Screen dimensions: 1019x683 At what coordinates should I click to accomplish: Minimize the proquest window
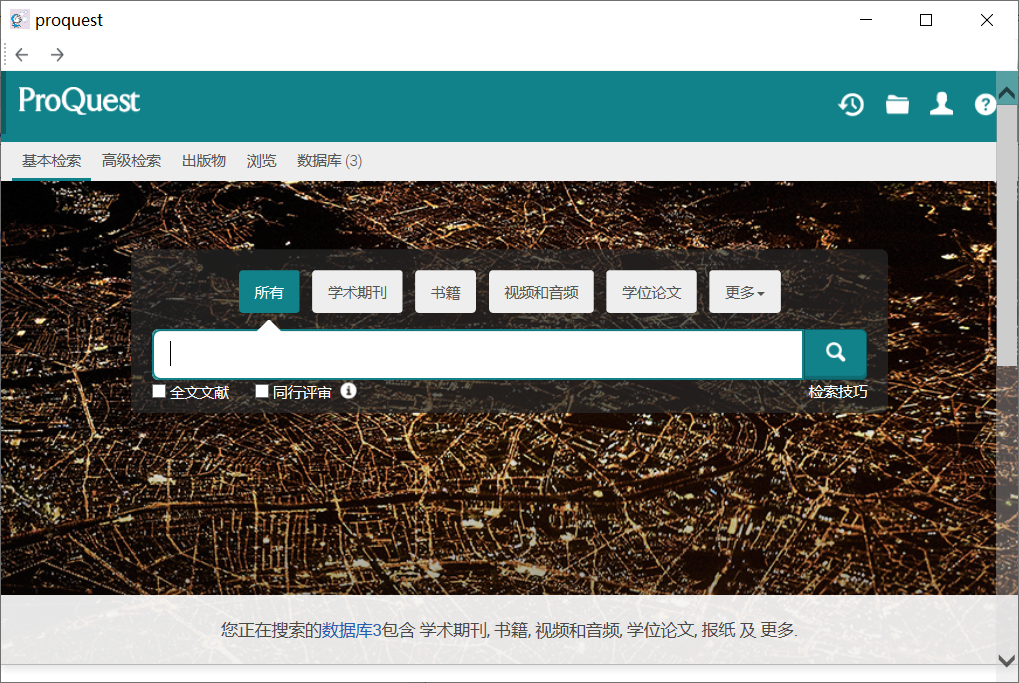click(866, 20)
